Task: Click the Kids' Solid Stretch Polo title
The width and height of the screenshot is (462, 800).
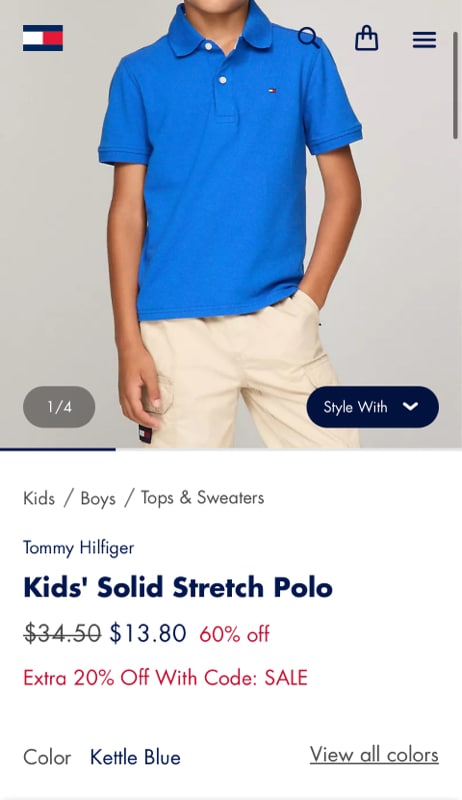Action: [178, 587]
